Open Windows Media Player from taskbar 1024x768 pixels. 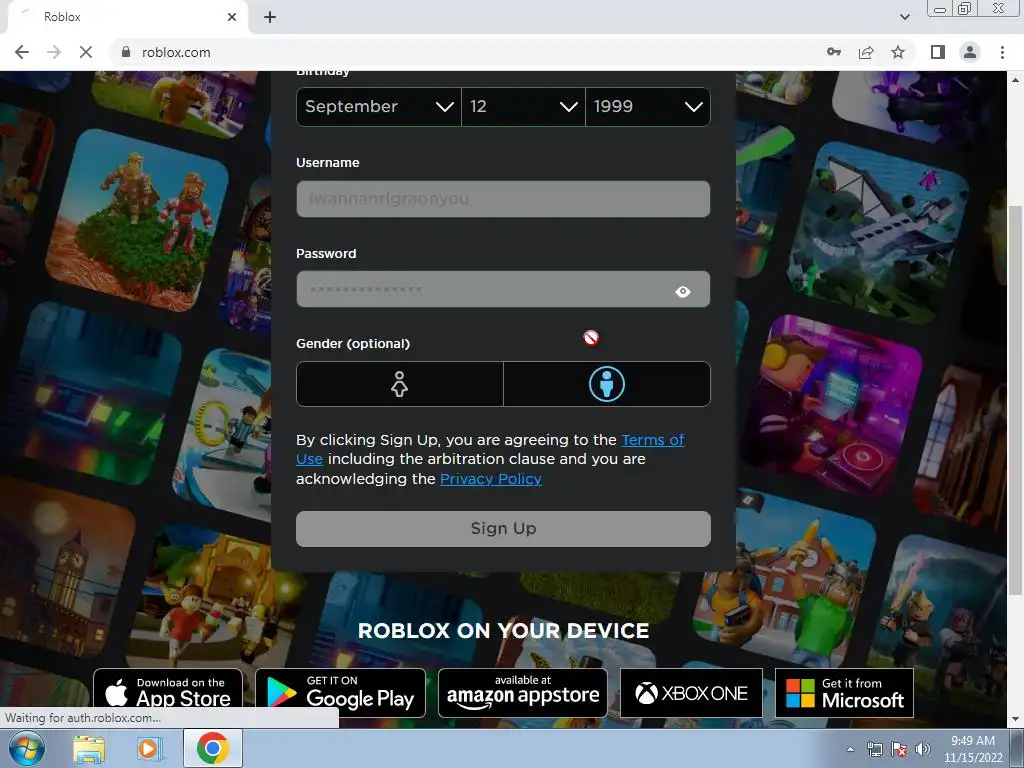[x=150, y=749]
